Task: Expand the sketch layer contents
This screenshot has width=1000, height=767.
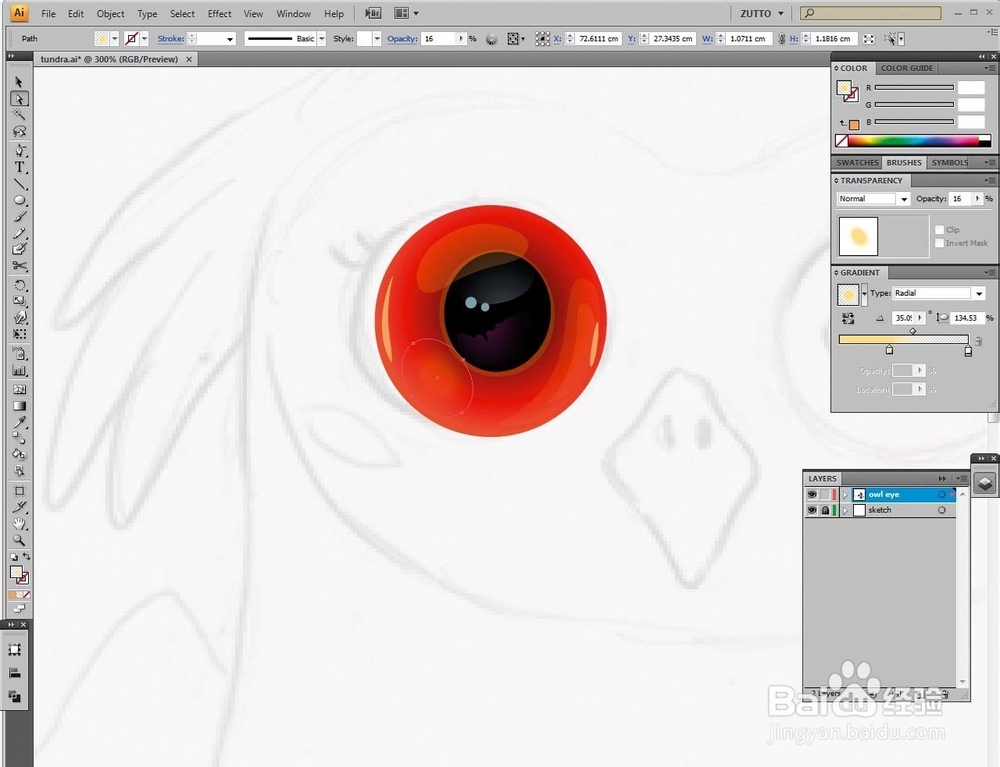Action: 846,510
